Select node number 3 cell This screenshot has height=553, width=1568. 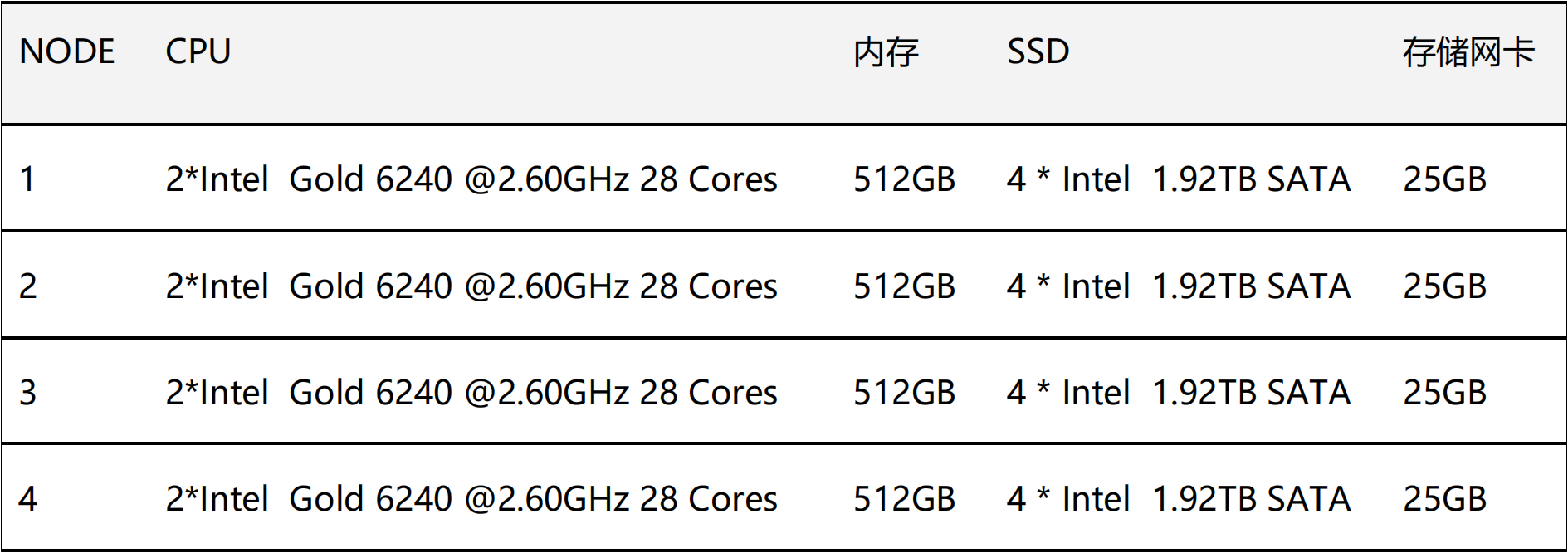coord(28,393)
